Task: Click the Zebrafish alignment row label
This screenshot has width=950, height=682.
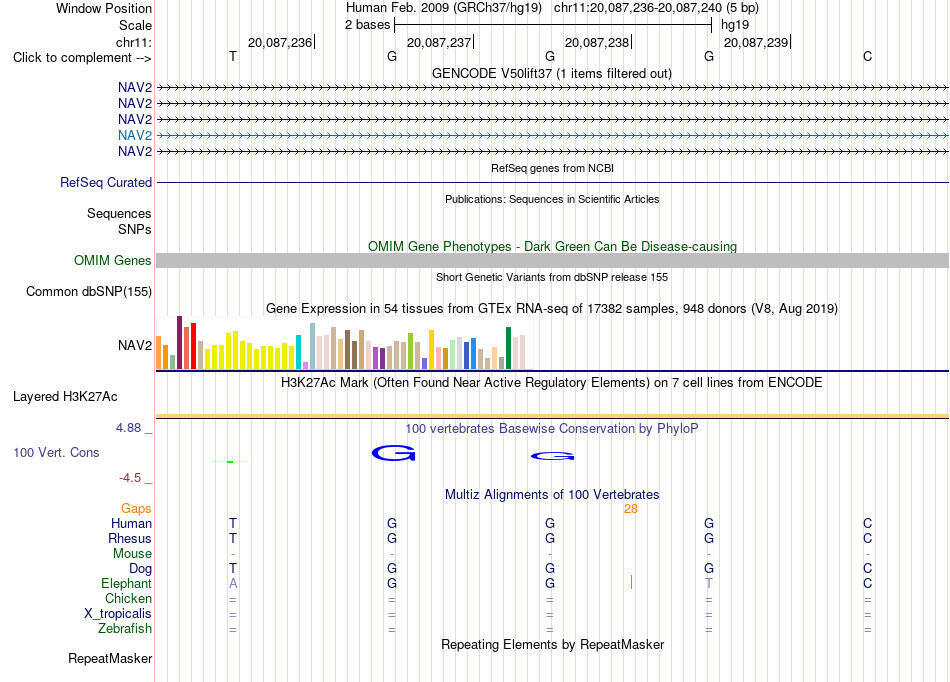Action: point(125,629)
